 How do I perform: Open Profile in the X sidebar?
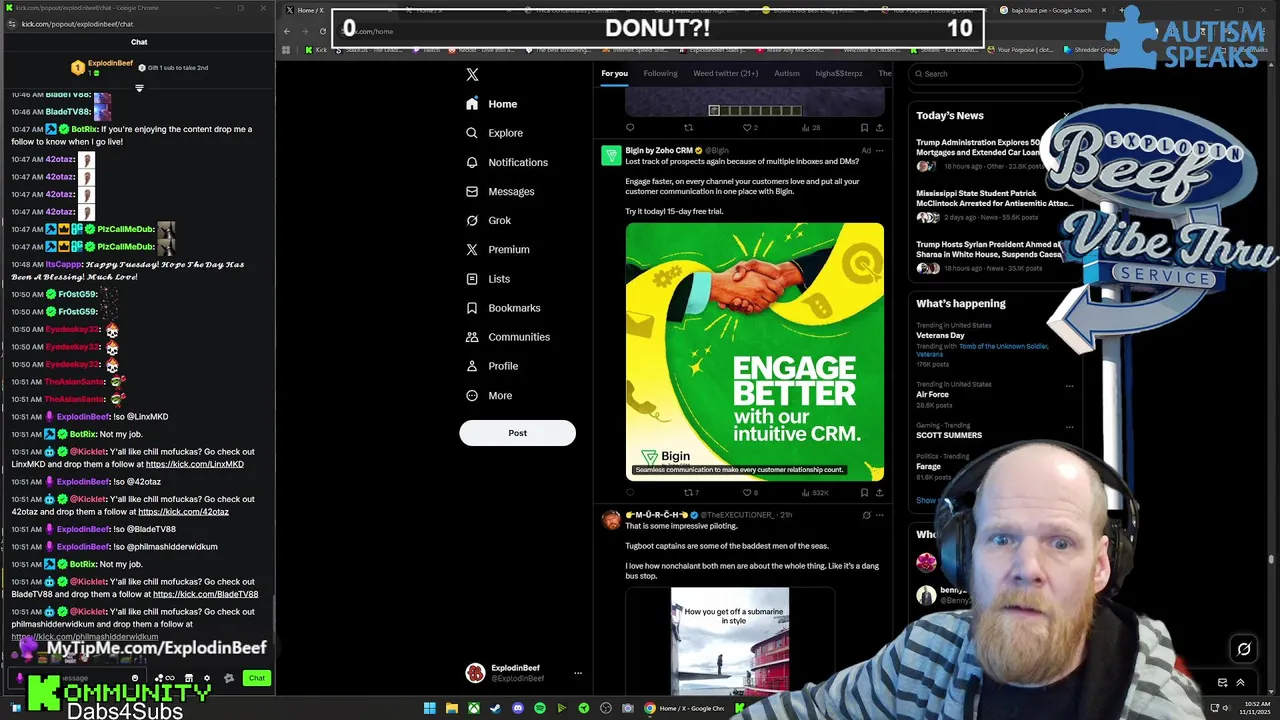492,366
